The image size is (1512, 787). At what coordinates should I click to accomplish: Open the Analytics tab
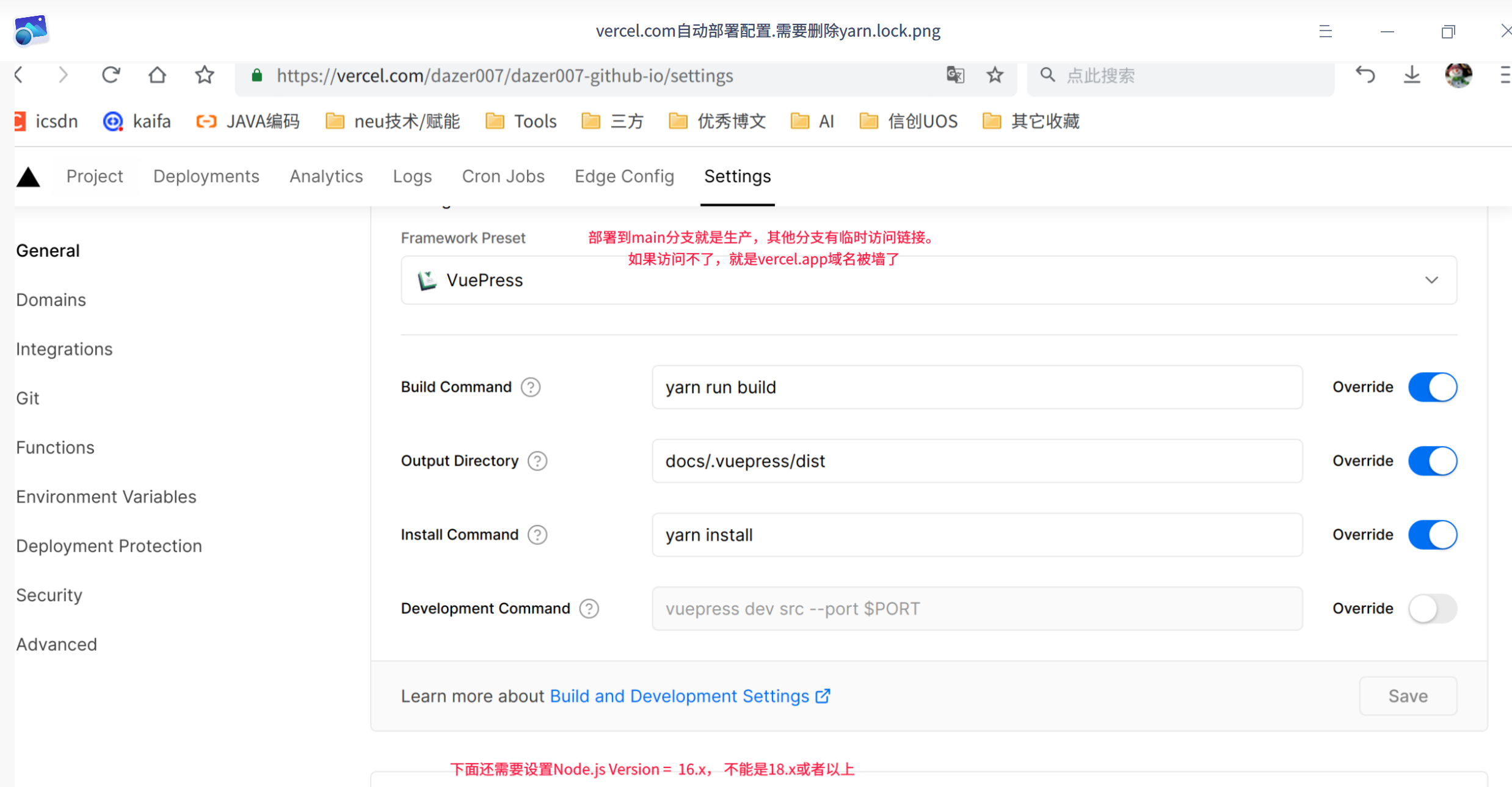326,176
